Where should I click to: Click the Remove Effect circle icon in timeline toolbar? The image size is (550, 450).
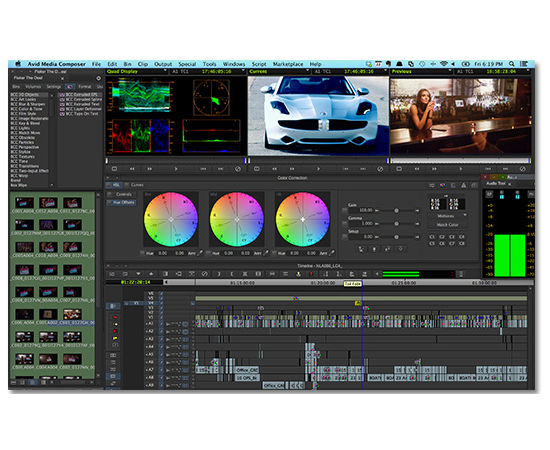pos(205,274)
